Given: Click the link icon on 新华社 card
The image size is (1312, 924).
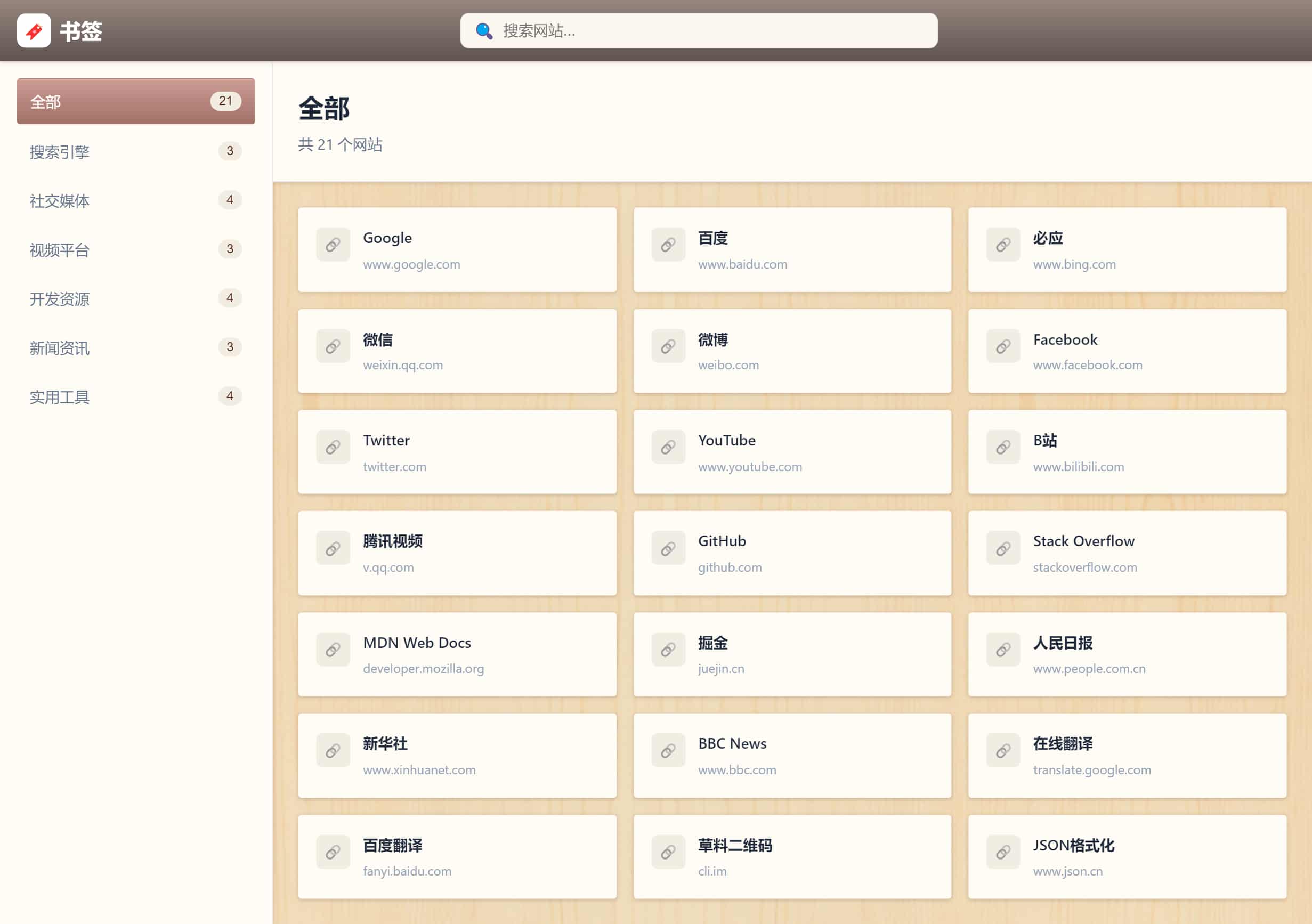Looking at the screenshot, I should click(x=333, y=750).
